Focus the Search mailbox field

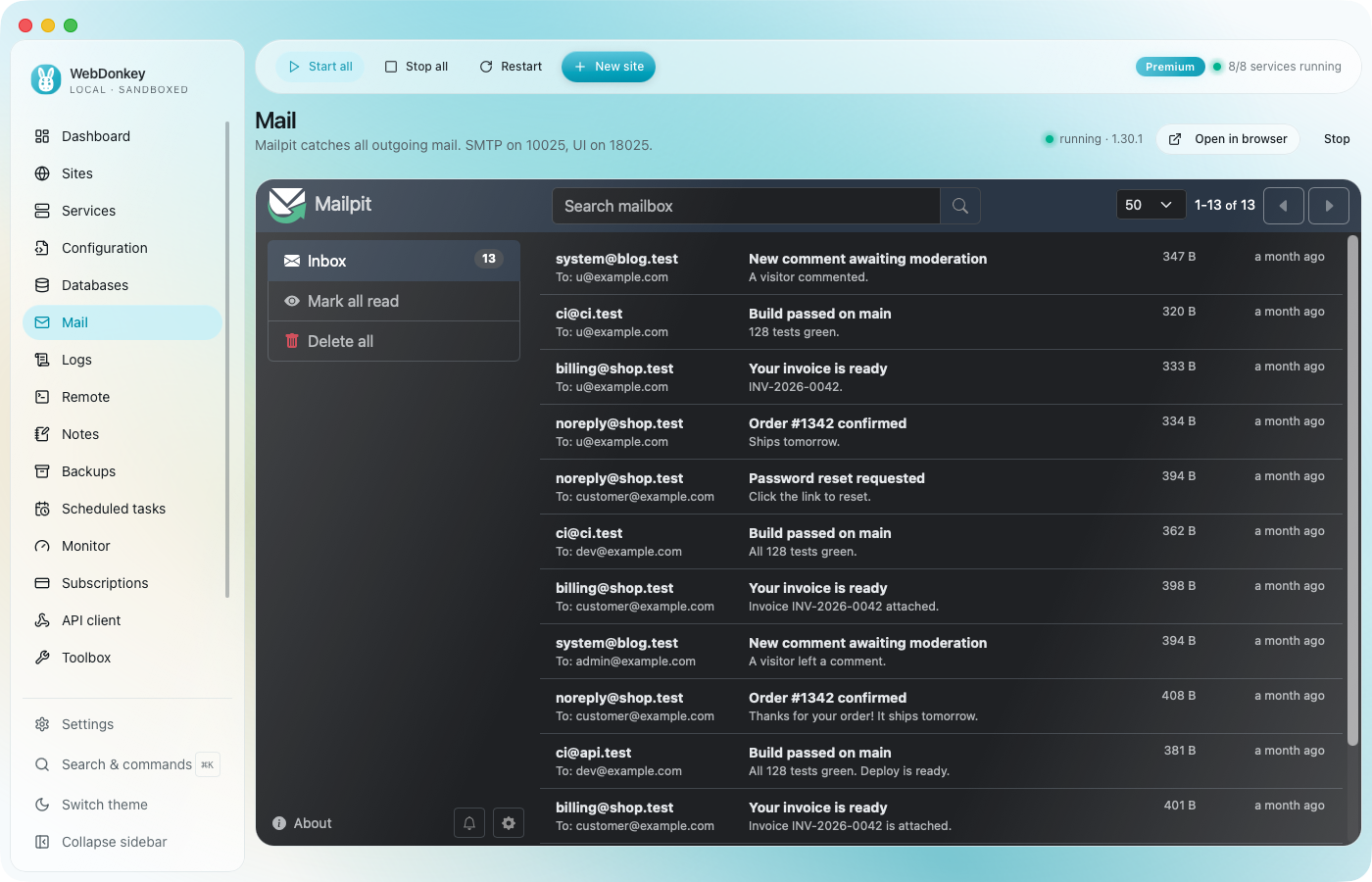pyautogui.click(x=746, y=206)
